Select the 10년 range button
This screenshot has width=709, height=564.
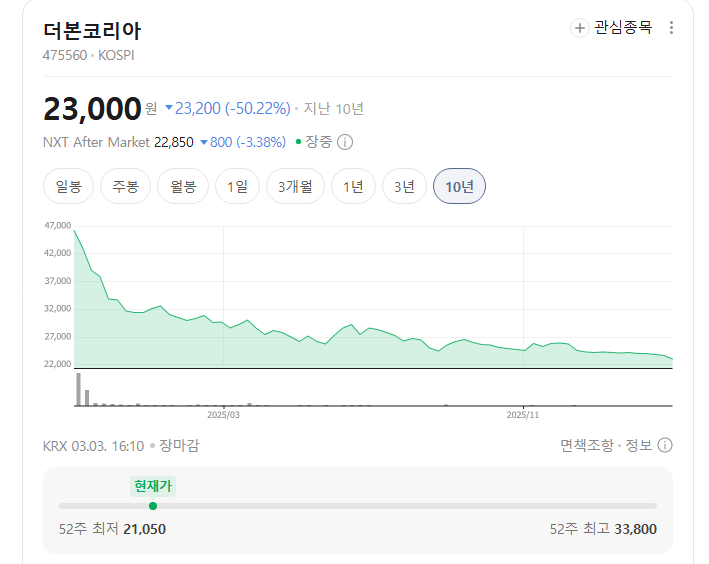coord(459,186)
